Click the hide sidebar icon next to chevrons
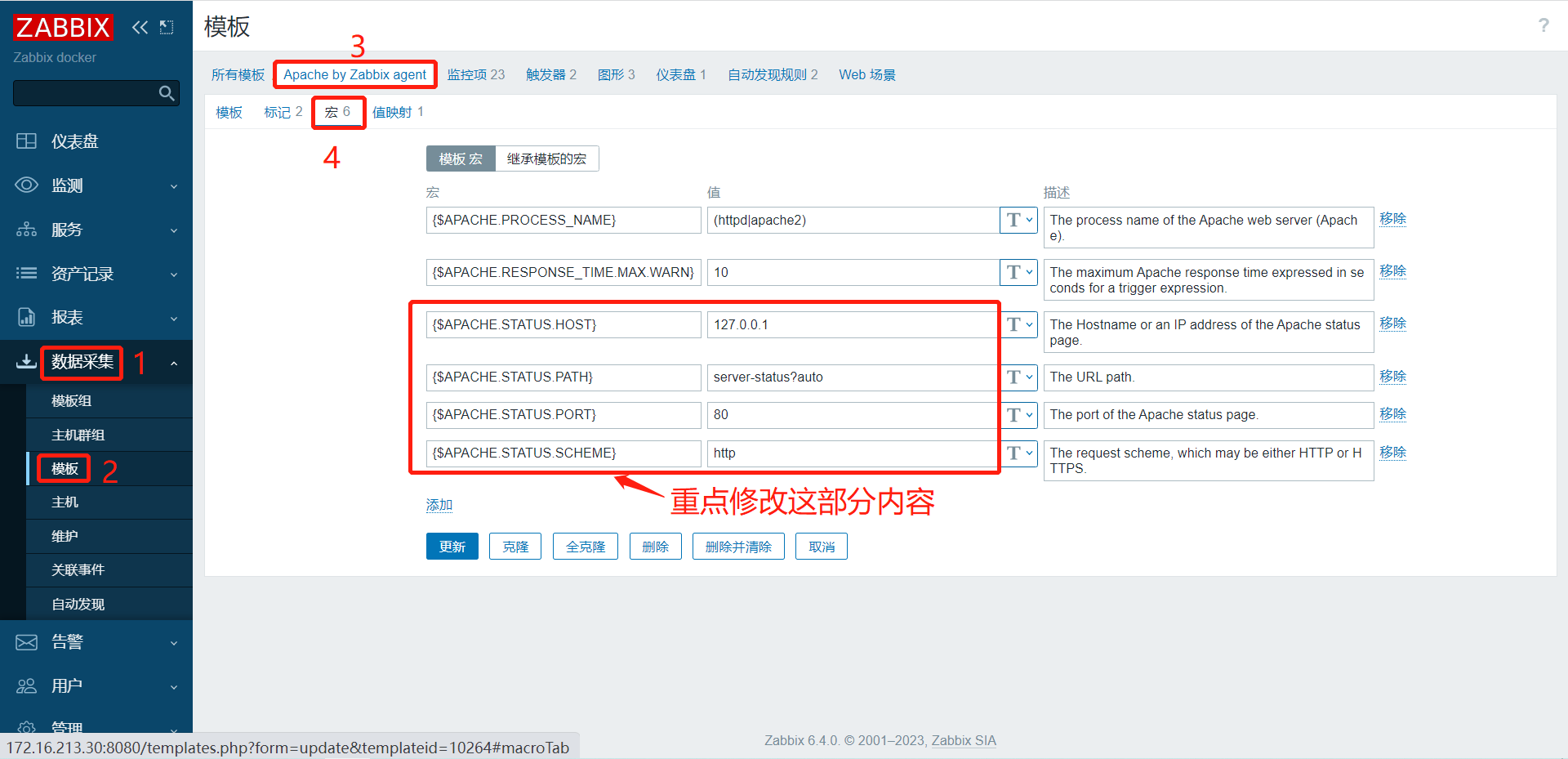The width and height of the screenshot is (1568, 759). pyautogui.click(x=167, y=27)
